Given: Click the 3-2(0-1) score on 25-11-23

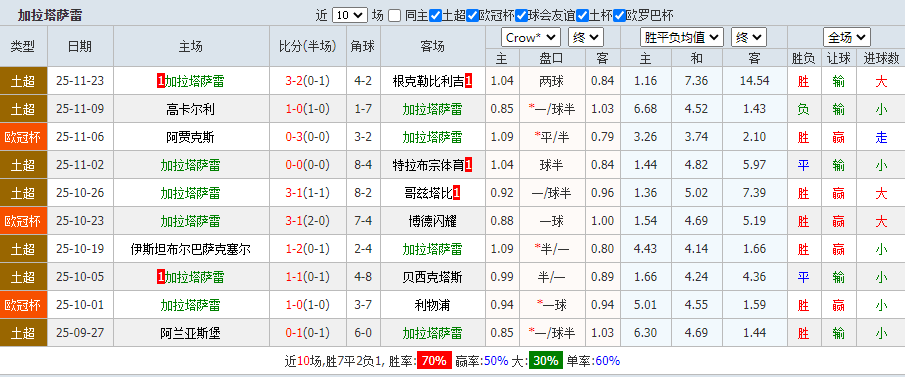Looking at the screenshot, I should click(x=308, y=81).
